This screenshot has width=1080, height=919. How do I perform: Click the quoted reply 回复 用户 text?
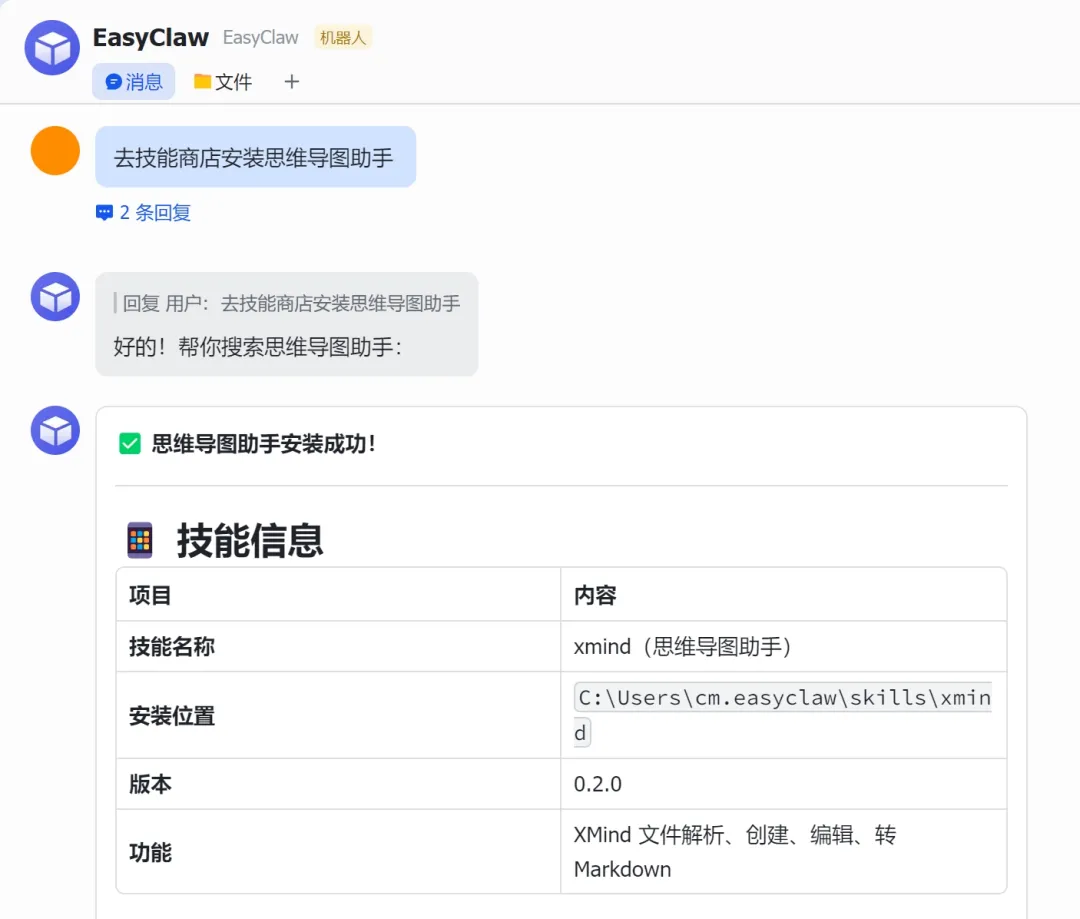pos(290,303)
